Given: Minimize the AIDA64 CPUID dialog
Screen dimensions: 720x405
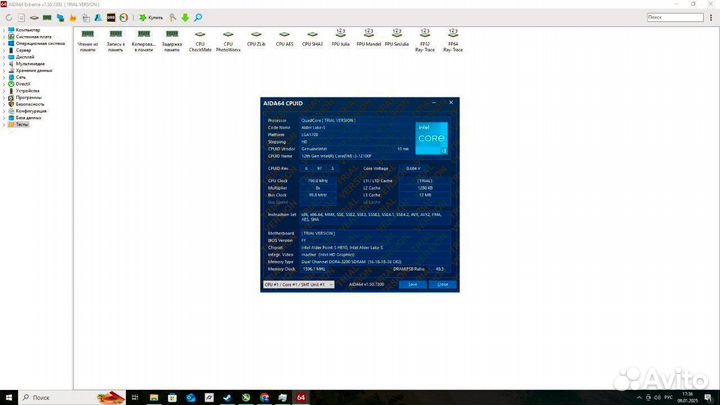Looking at the screenshot, I should tap(434, 103).
